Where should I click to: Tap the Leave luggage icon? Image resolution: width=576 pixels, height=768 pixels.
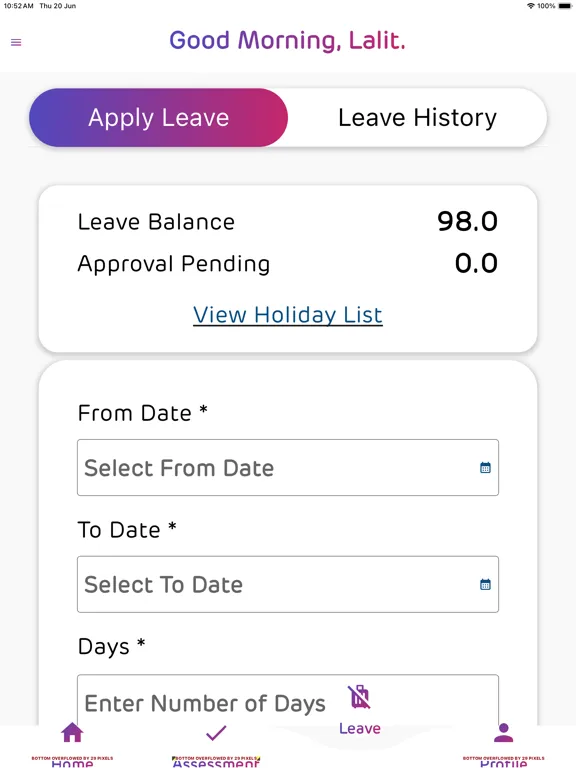pos(360,696)
